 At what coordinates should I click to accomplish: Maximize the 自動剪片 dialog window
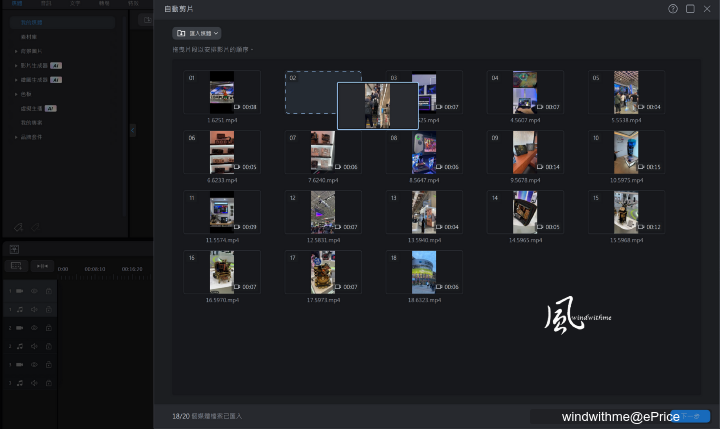point(690,9)
